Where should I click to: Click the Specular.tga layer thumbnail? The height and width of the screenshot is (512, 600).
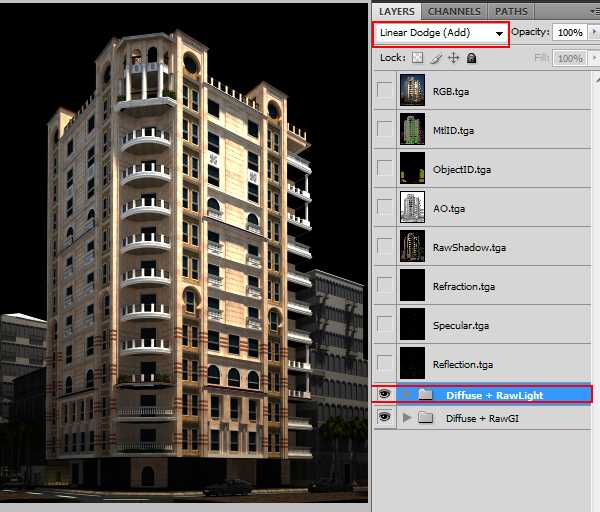point(412,324)
